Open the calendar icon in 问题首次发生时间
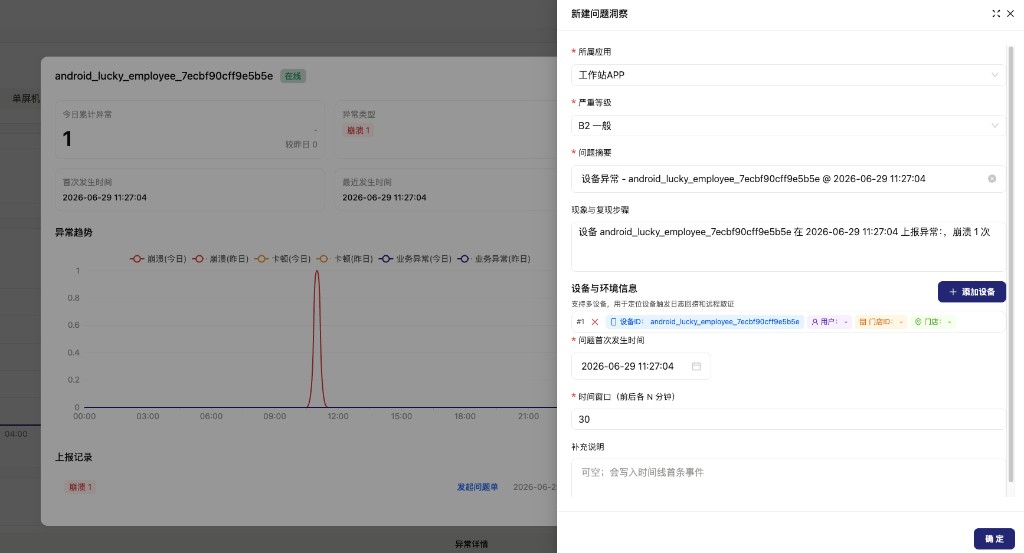Screen dimensions: 1024x553 696,366
